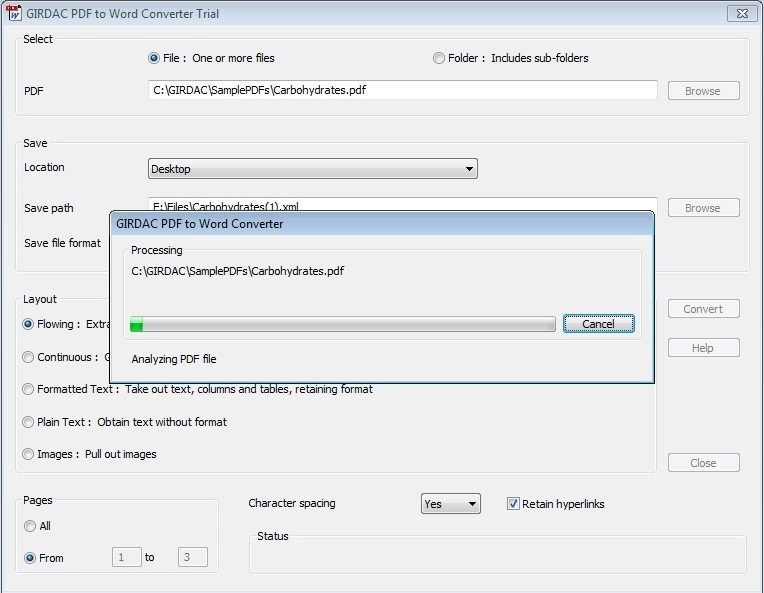This screenshot has height=593, width=764.
Task: Click the GIRDAC PDF to Word Converter dialog title
Action: [199, 224]
